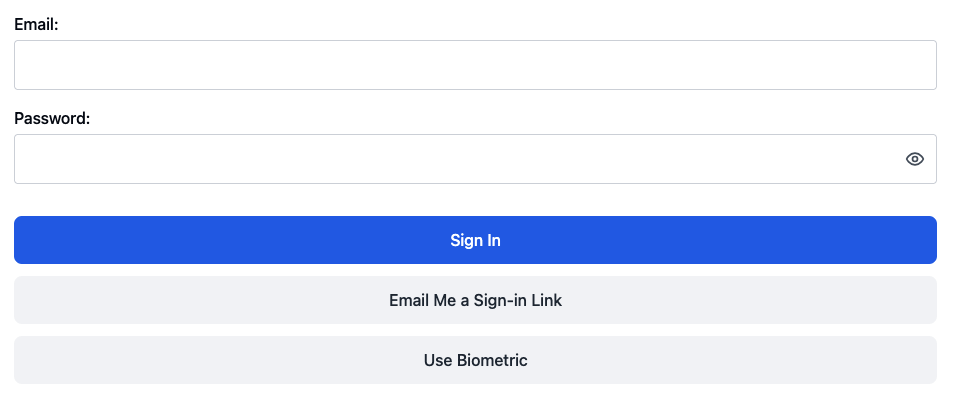Activate the empty Email text field

click(475, 65)
